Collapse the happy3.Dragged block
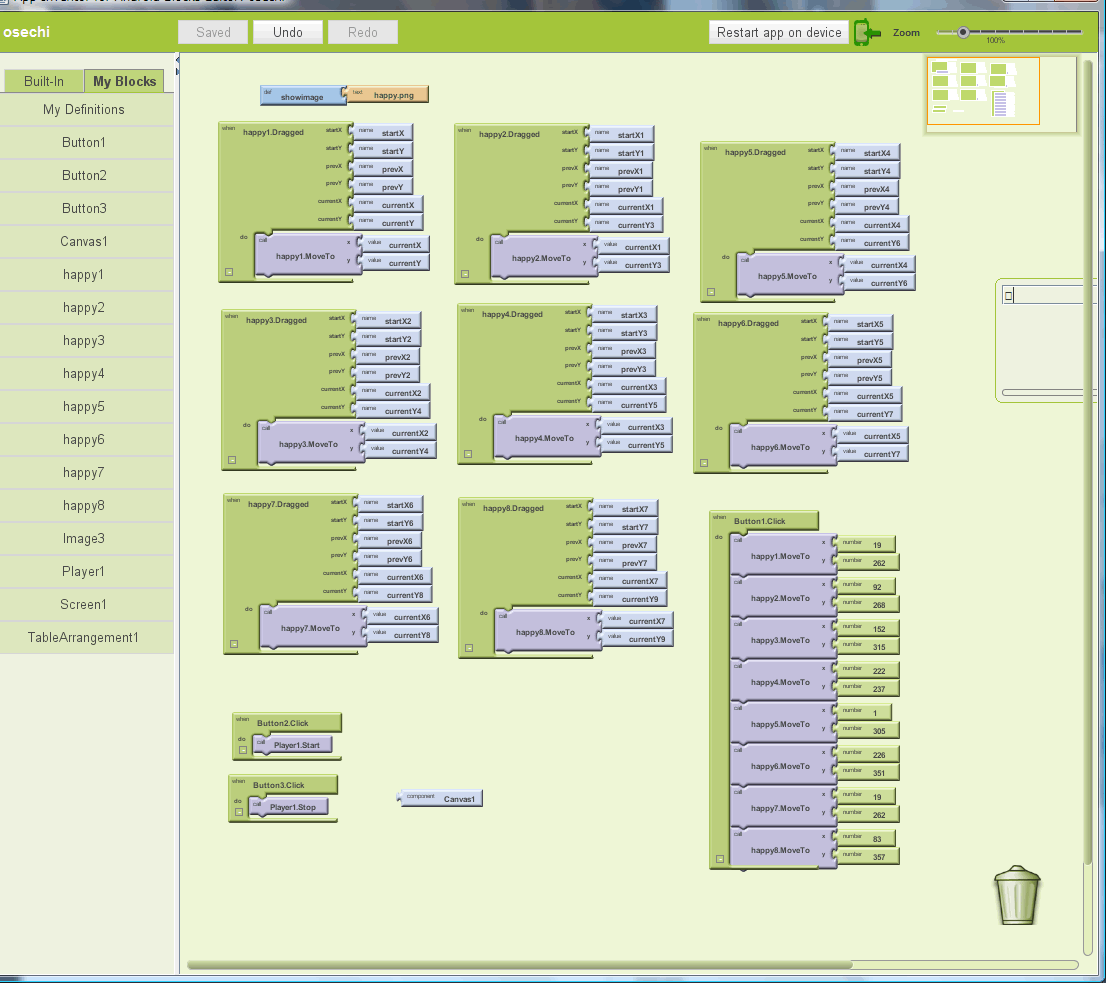 pyautogui.click(x=232, y=460)
